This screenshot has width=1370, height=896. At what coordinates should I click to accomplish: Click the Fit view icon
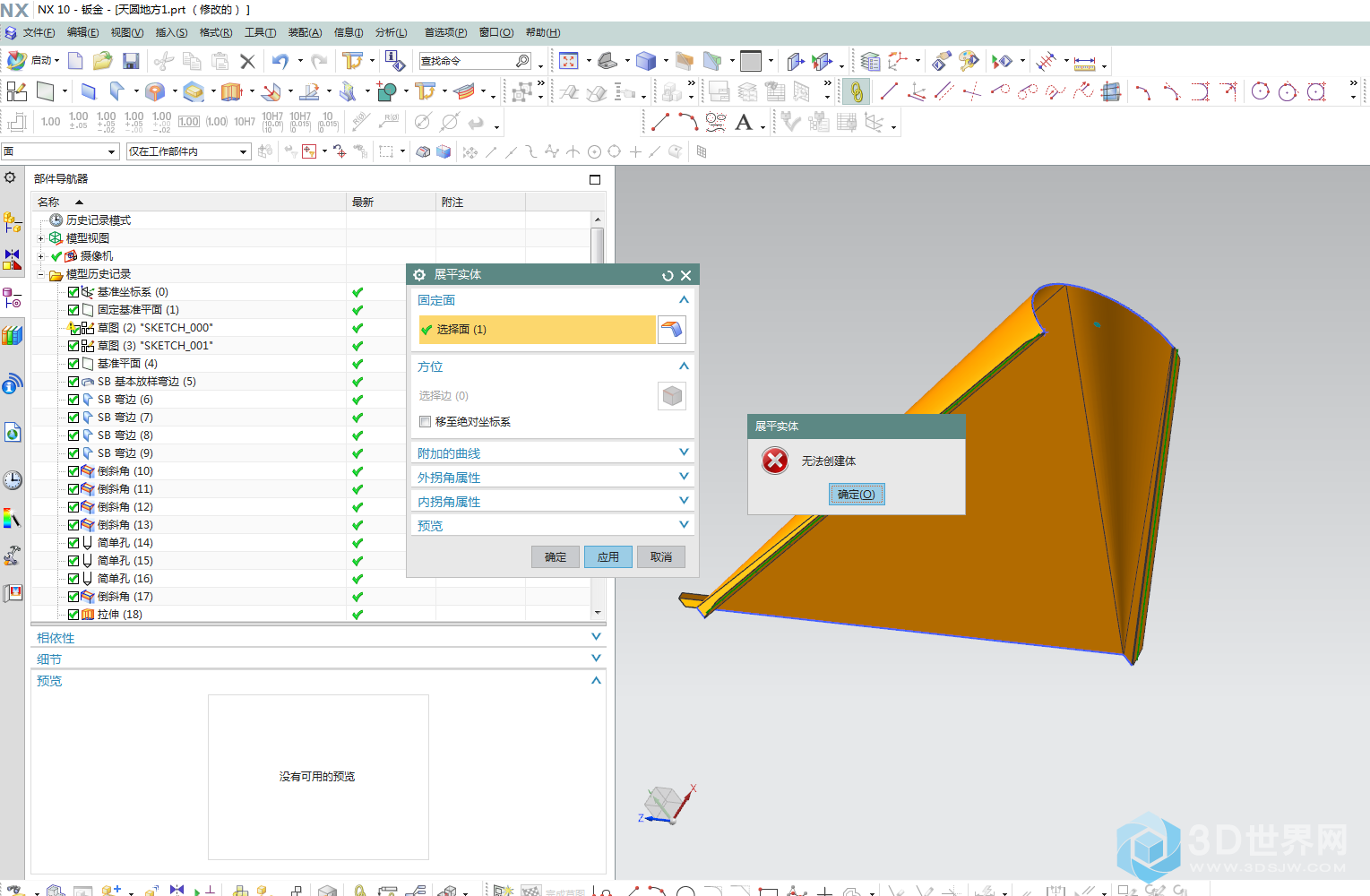tap(568, 61)
